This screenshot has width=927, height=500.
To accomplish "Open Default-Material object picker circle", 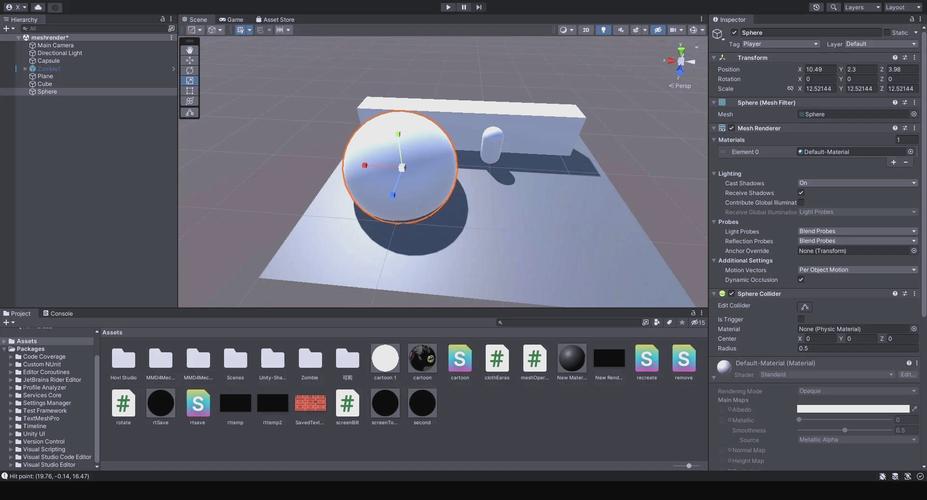I will [x=910, y=152].
